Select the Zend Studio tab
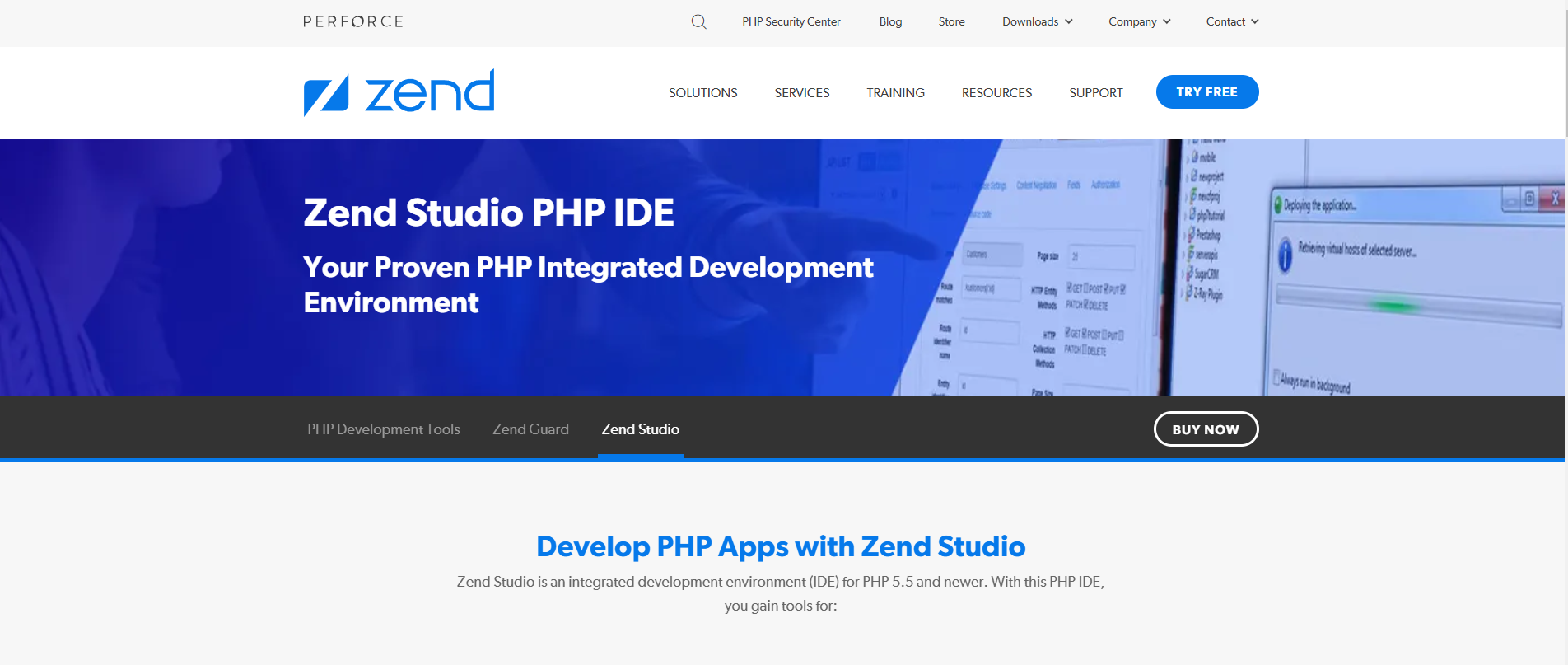 (x=640, y=429)
